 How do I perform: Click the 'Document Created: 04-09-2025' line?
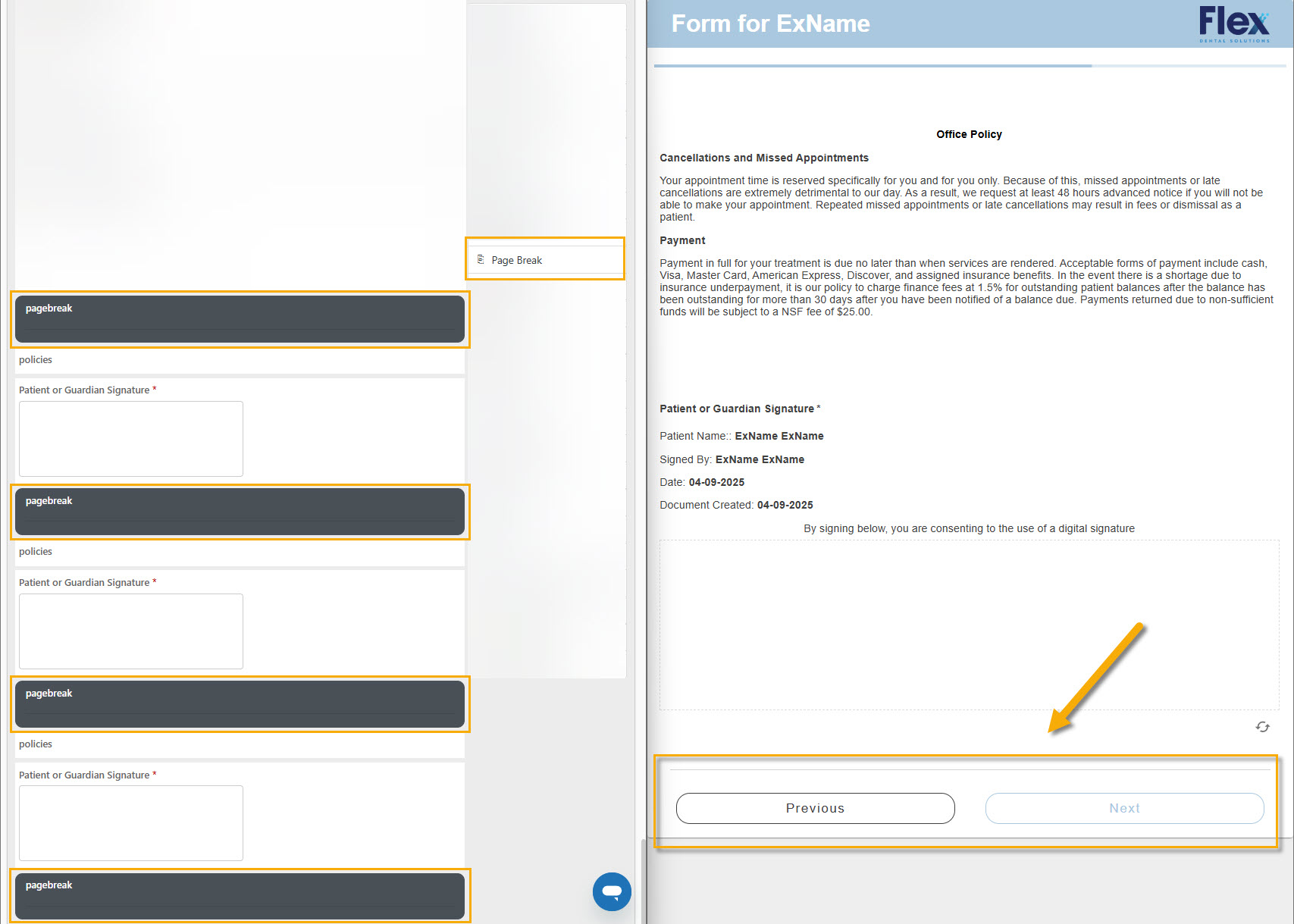point(736,505)
